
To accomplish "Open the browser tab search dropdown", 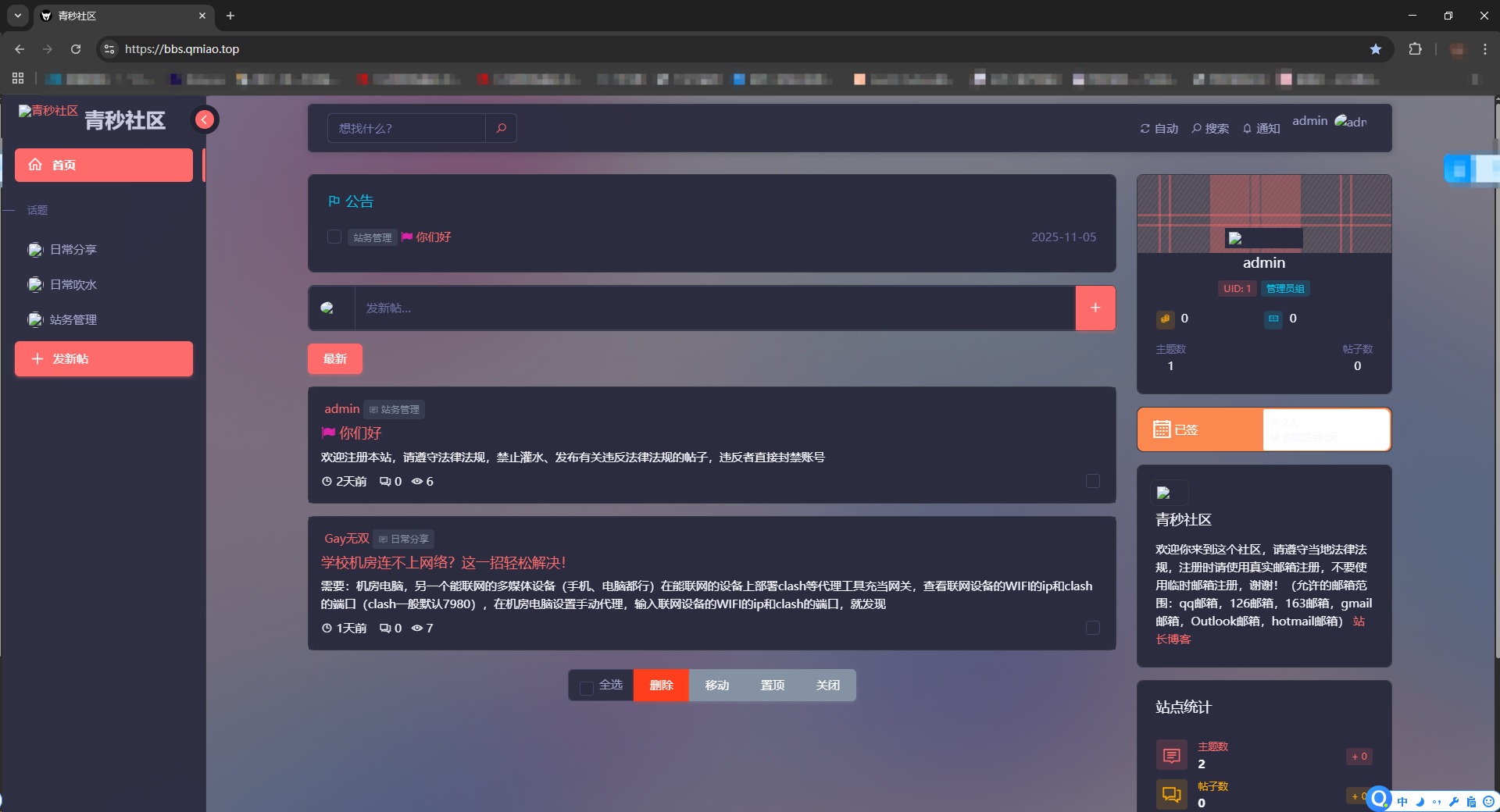I will (17, 16).
